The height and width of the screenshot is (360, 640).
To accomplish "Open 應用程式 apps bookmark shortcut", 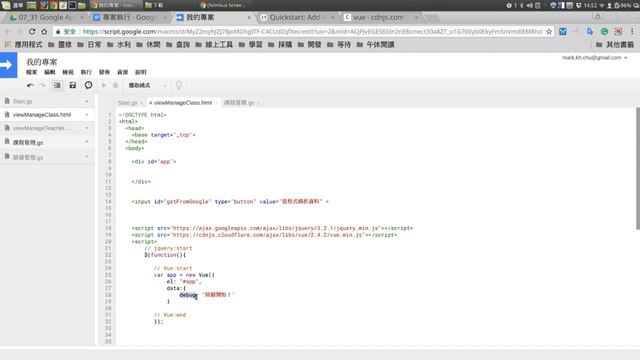I will 24,44.
